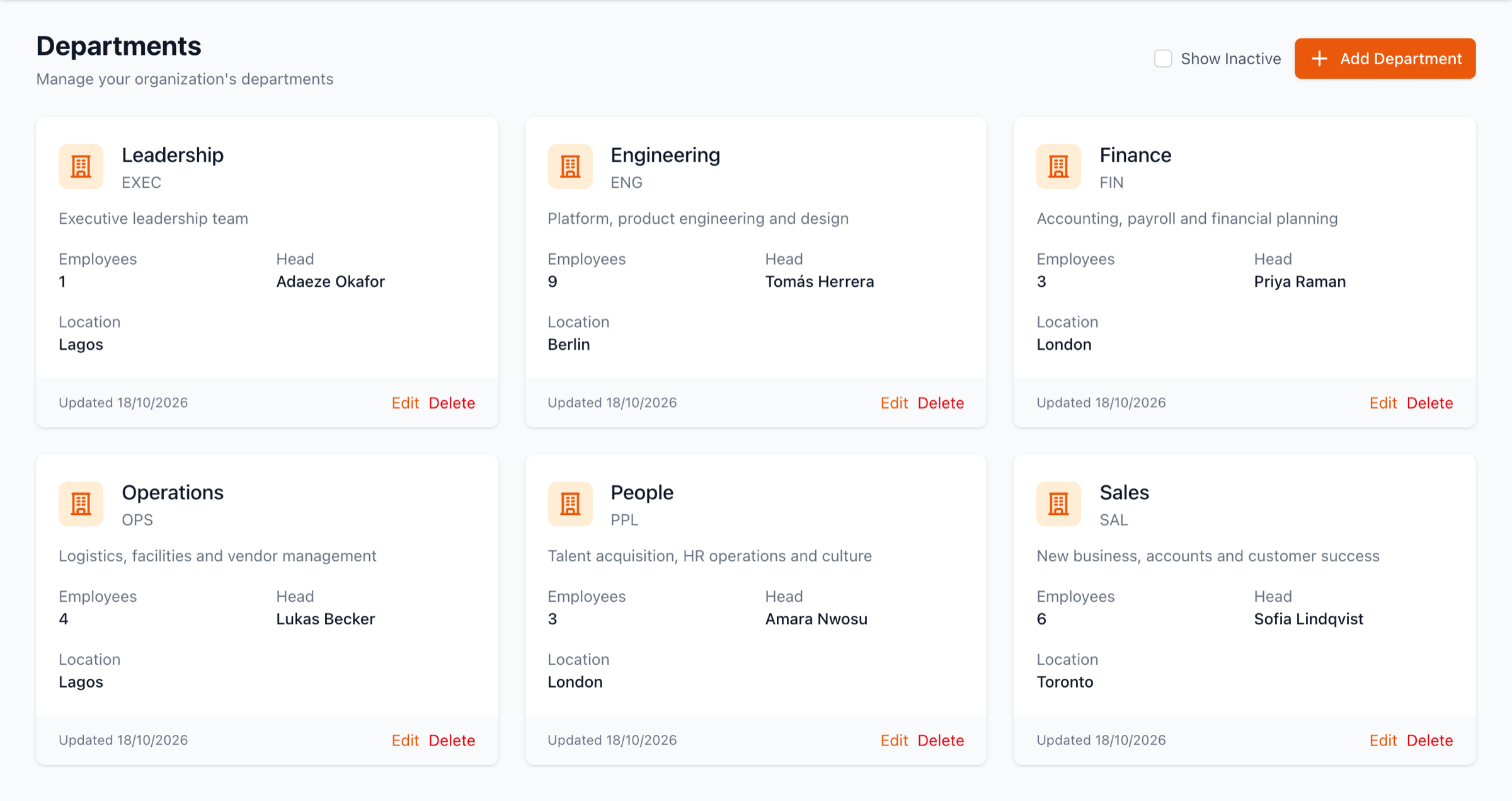Click head name Lukas Becker
The image size is (1512, 801).
pyautogui.click(x=326, y=619)
